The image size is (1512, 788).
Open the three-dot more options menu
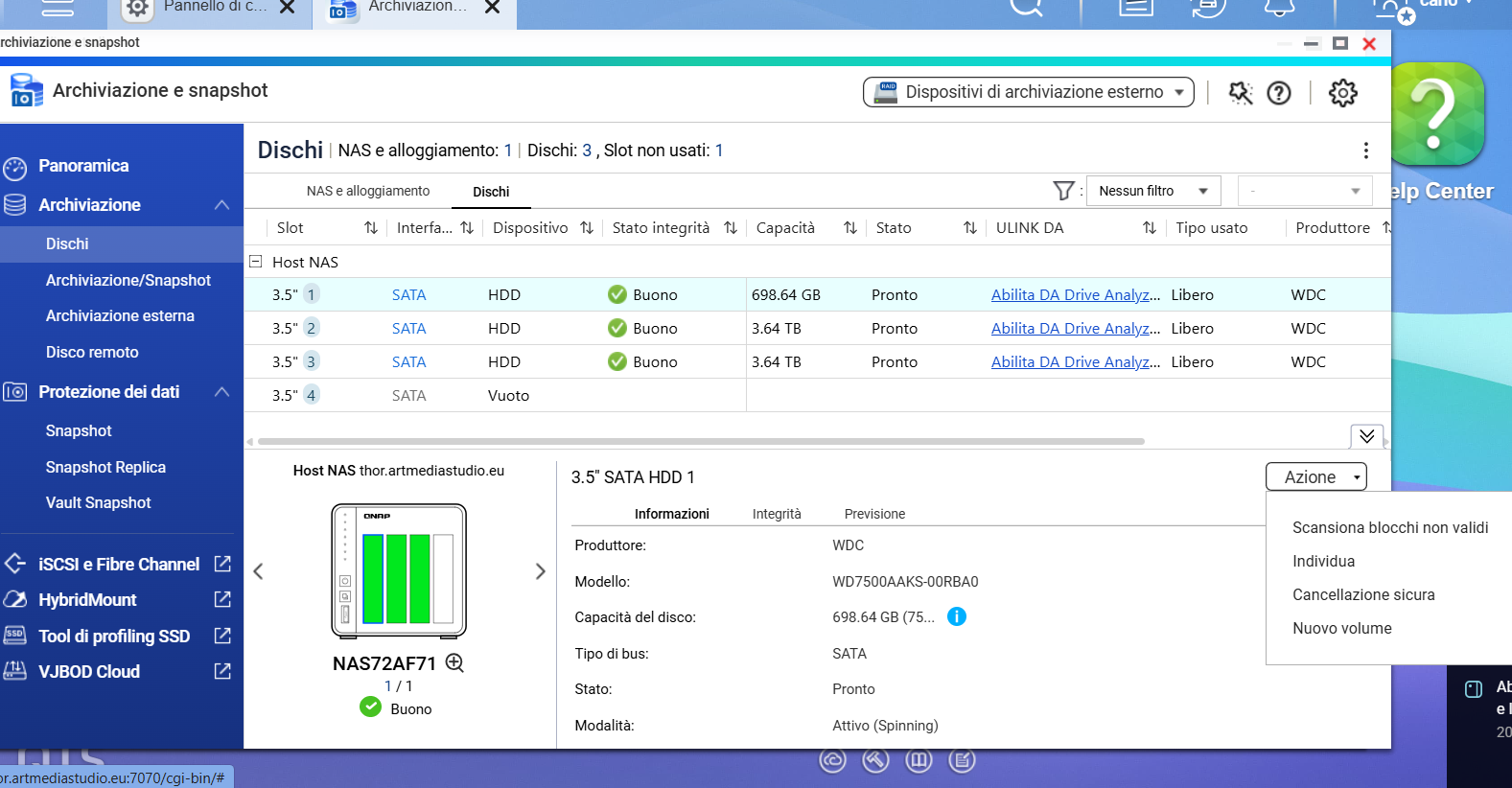(x=1365, y=151)
